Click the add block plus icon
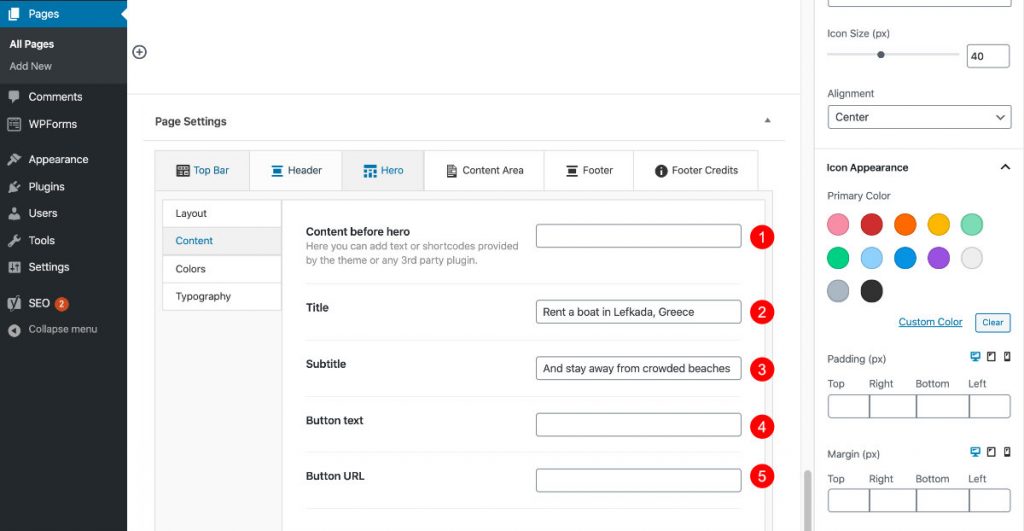The image size is (1024, 531). point(139,52)
